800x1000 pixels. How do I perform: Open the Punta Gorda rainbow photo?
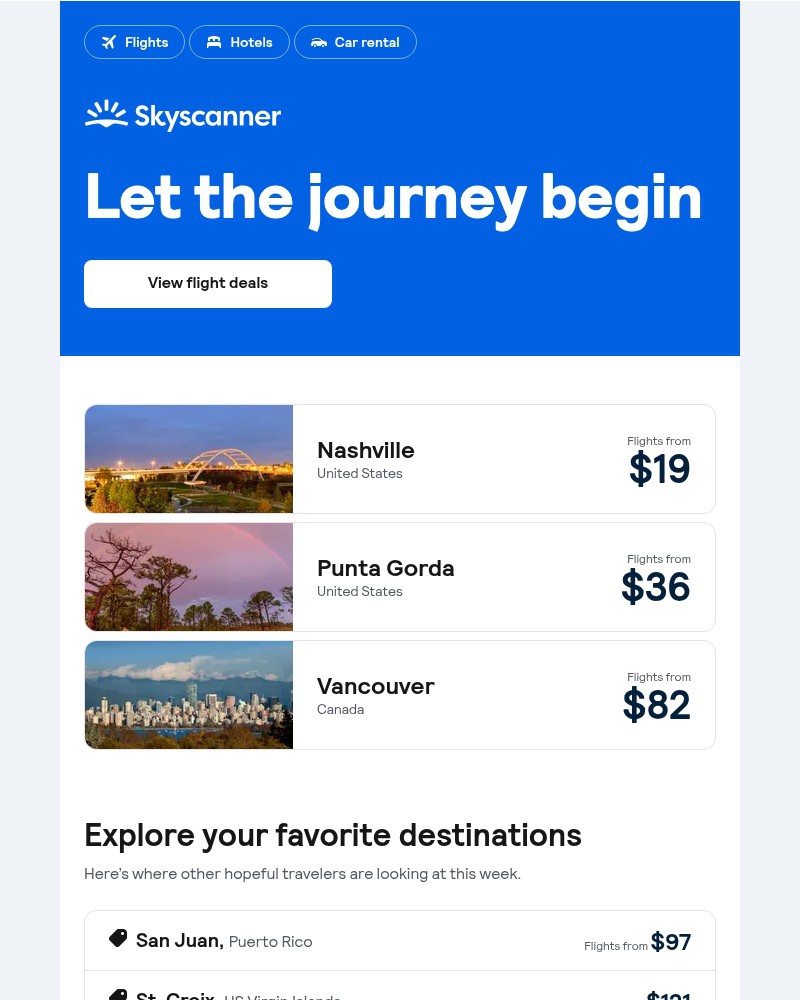point(189,577)
